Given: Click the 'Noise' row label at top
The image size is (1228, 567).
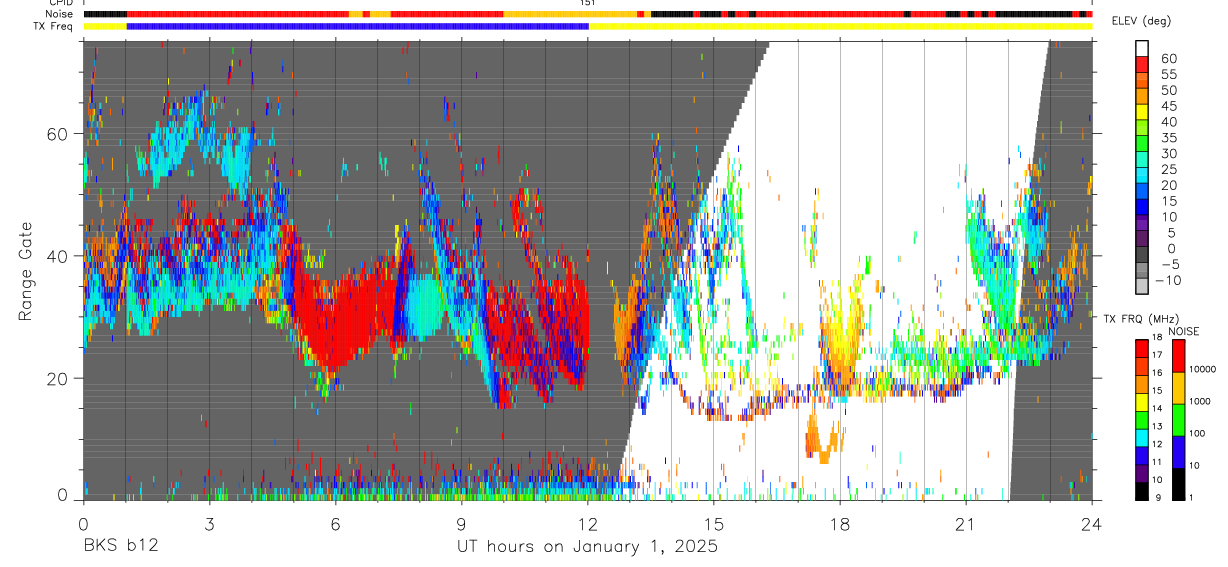Looking at the screenshot, I should pyautogui.click(x=59, y=14).
